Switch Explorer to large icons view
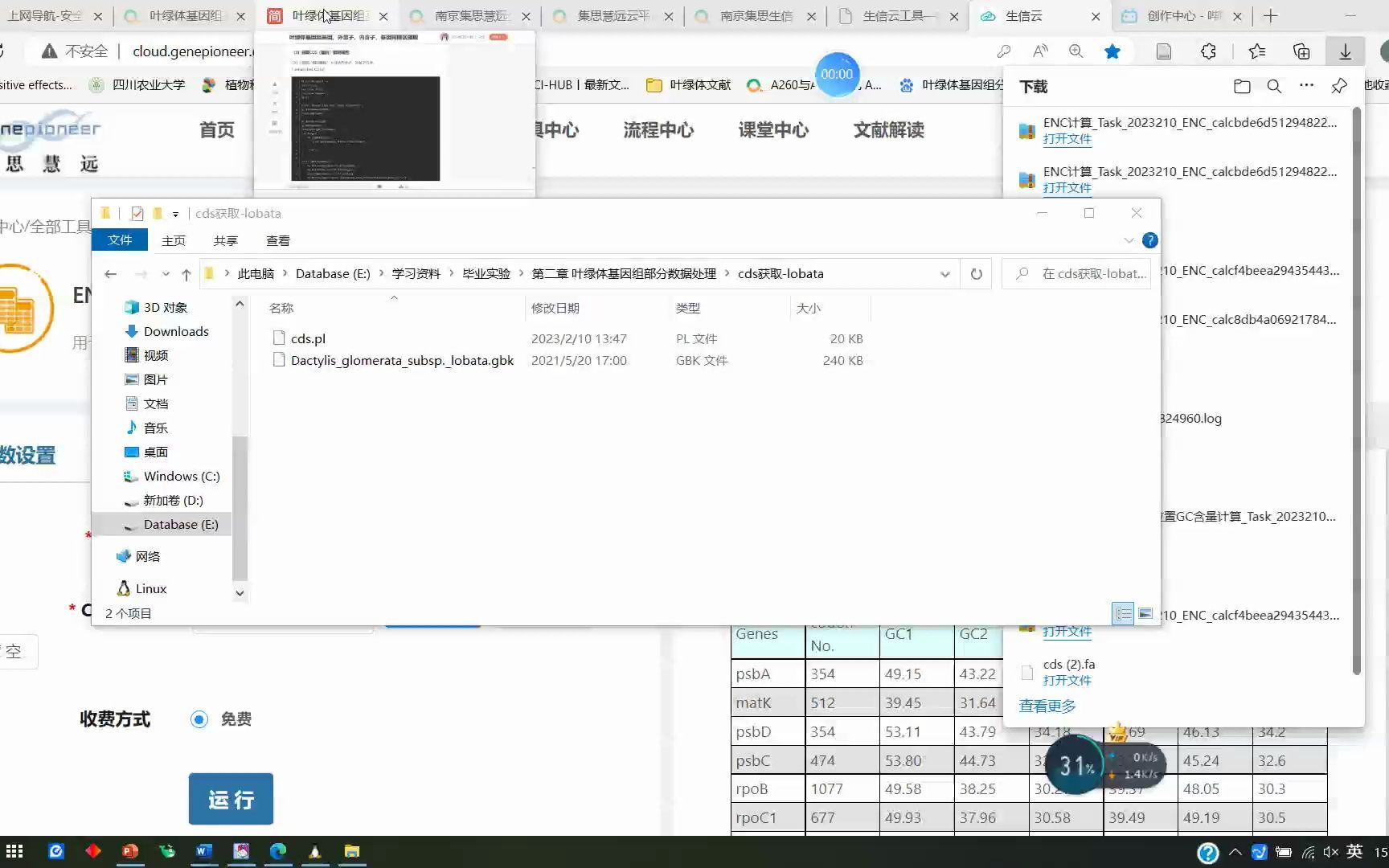This screenshot has height=868, width=1389. coord(1145,614)
